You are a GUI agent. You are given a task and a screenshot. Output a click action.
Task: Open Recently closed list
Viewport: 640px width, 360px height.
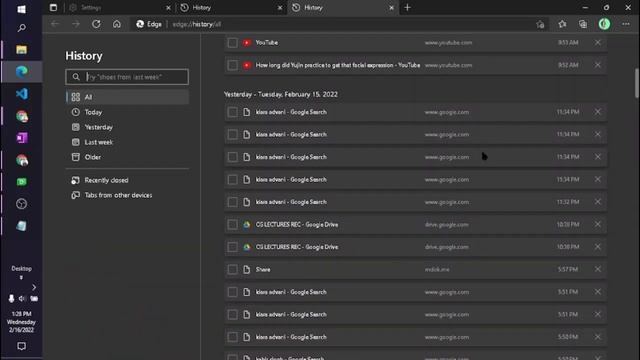click(x=127, y=180)
